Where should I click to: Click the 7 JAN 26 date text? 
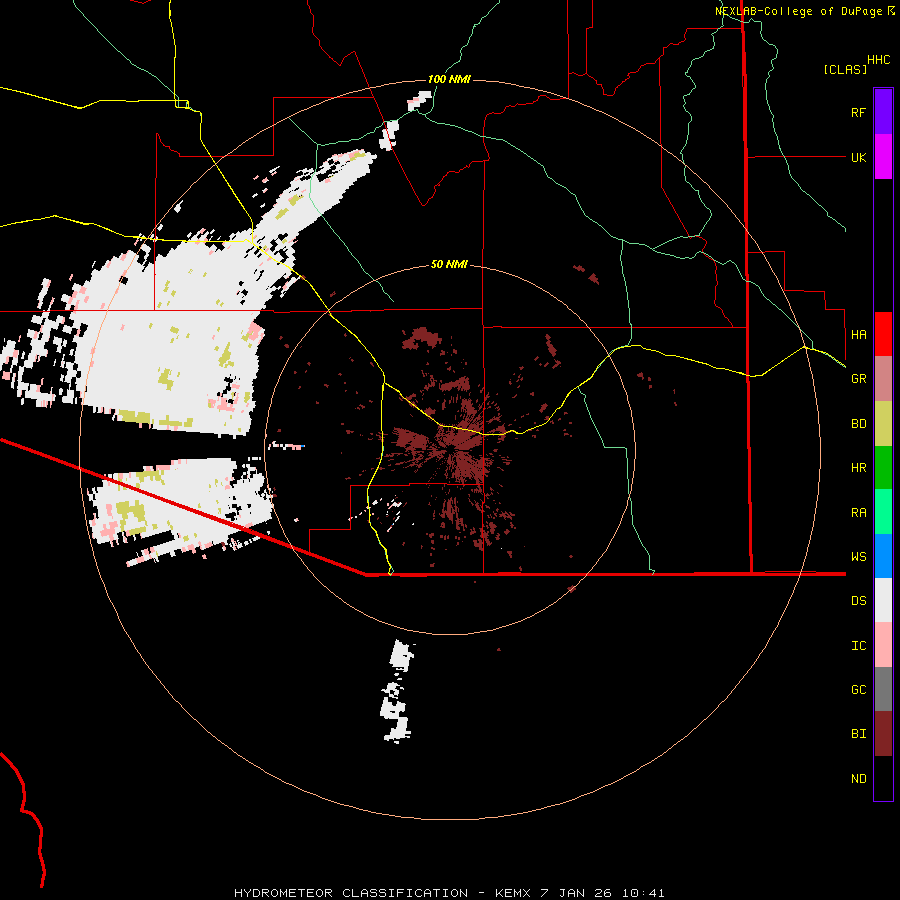pos(575,893)
